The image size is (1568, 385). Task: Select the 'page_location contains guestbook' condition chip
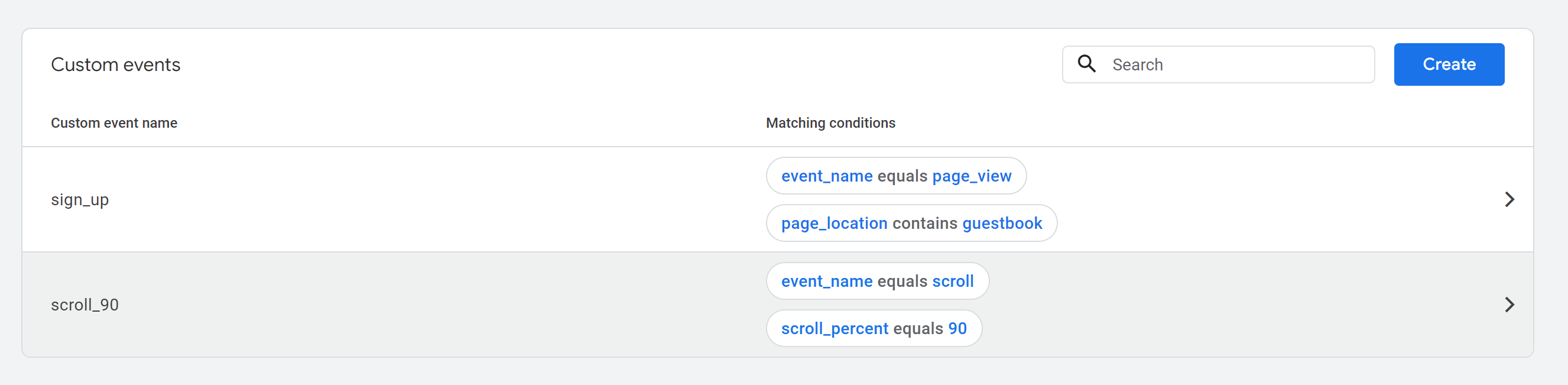911,224
